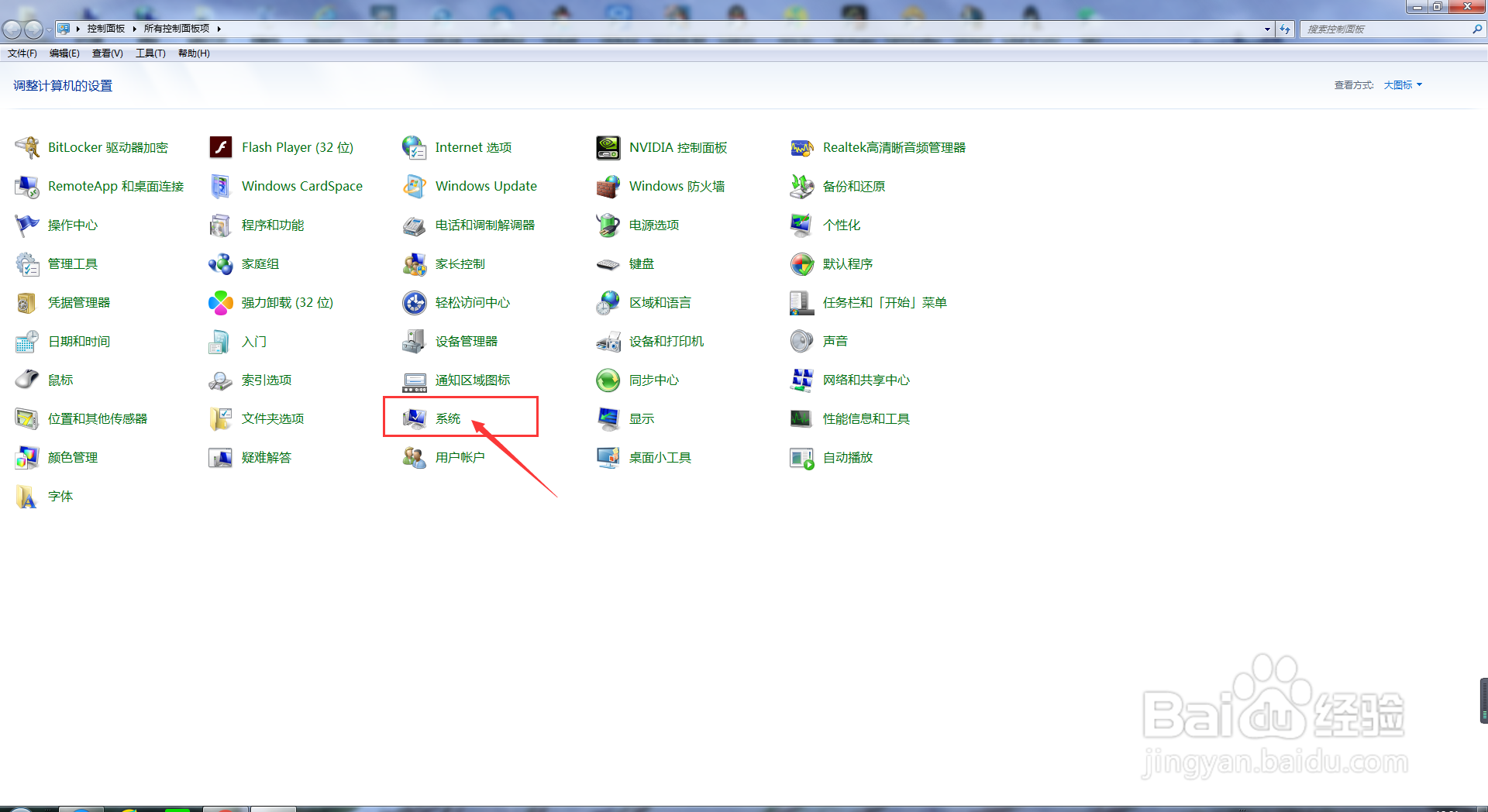
Task: Open the 颜色管理 icon
Action: point(27,457)
